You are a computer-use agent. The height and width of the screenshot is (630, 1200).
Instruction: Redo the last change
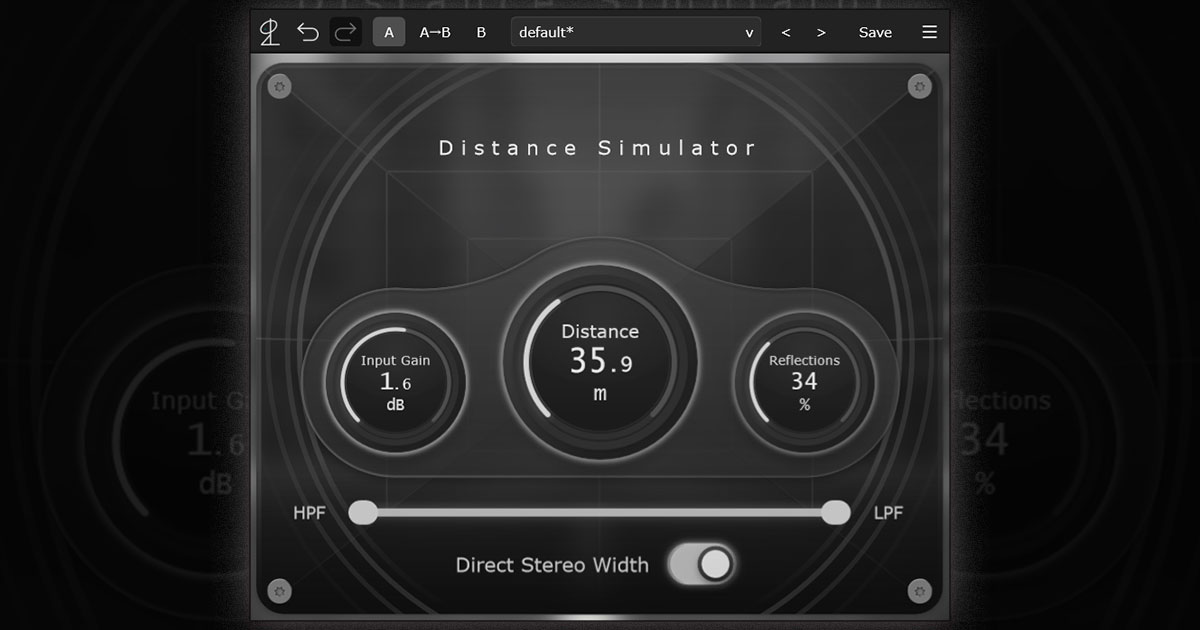click(346, 32)
